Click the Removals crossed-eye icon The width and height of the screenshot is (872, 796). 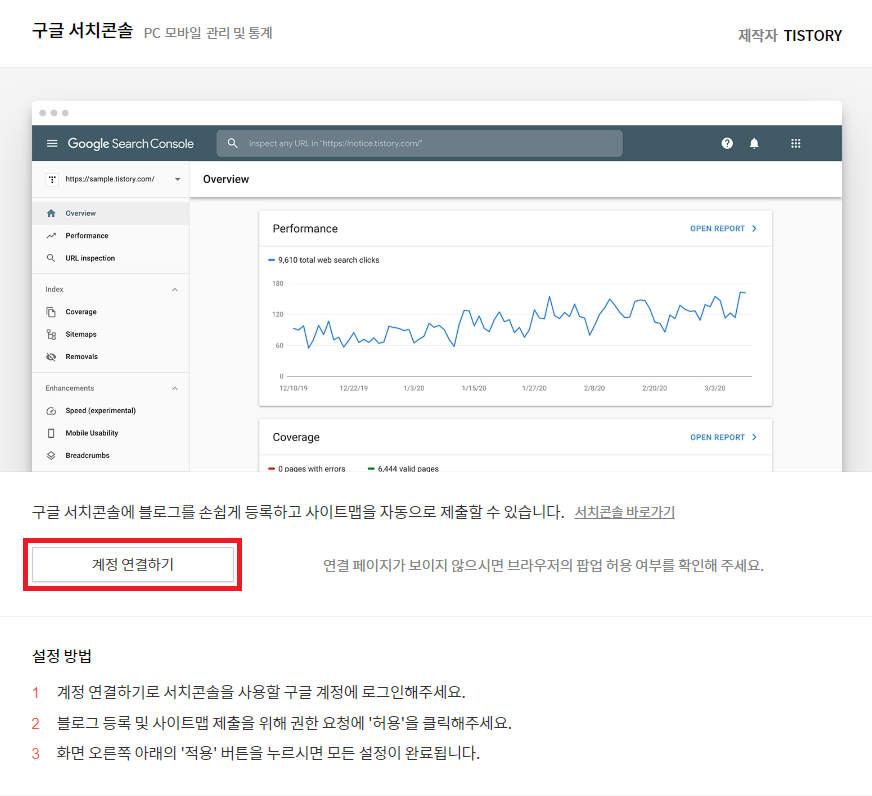point(51,357)
